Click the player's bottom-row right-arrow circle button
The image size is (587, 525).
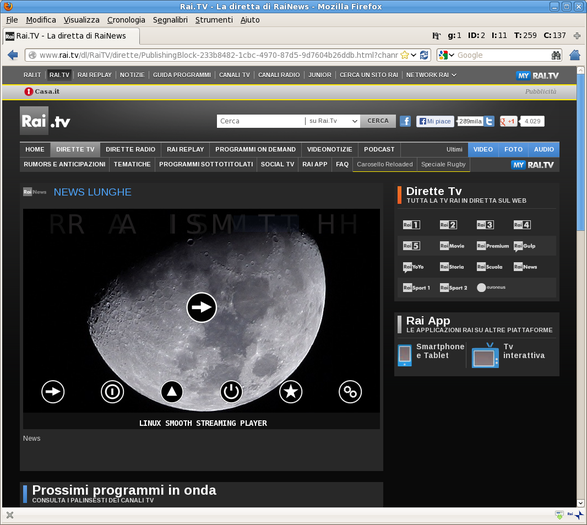(53, 392)
